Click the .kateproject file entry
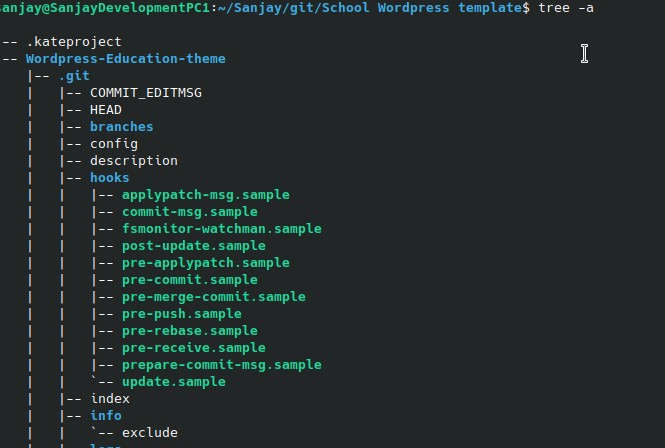 [x=74, y=42]
